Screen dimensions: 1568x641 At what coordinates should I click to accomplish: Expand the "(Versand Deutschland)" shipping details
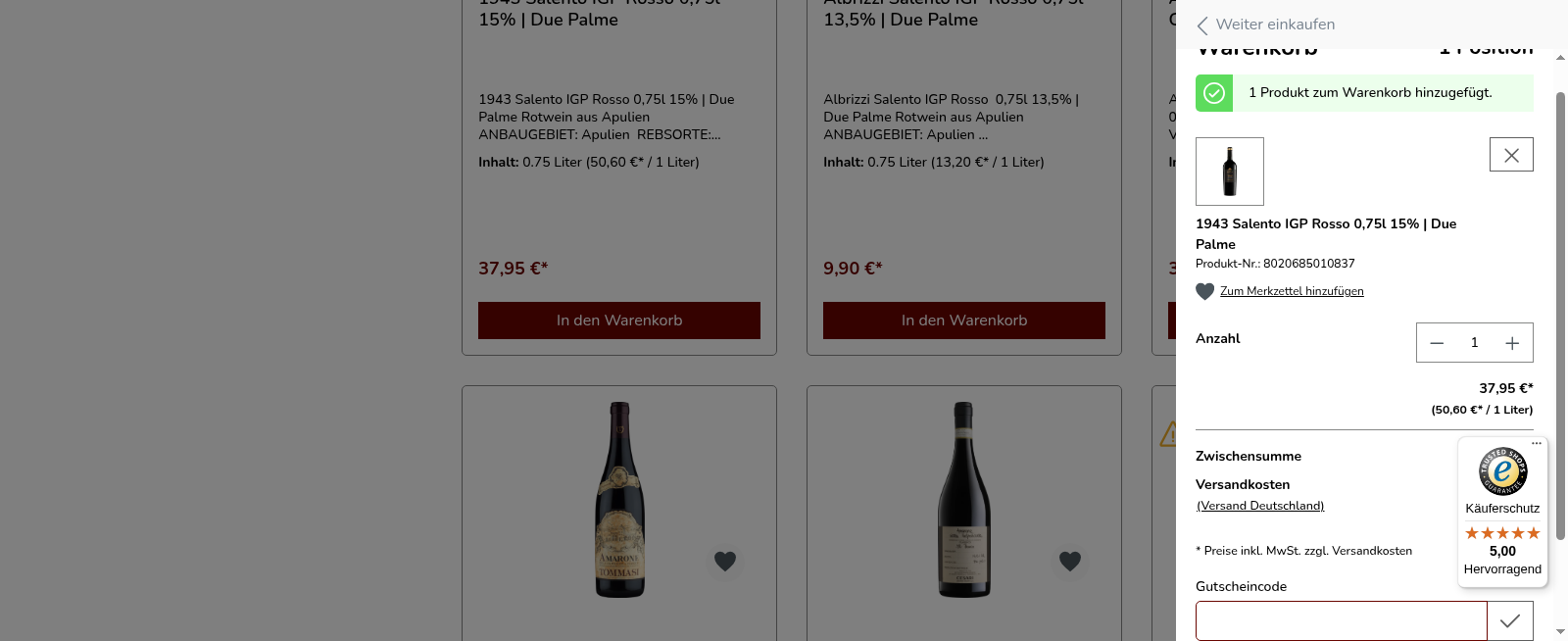[1260, 506]
